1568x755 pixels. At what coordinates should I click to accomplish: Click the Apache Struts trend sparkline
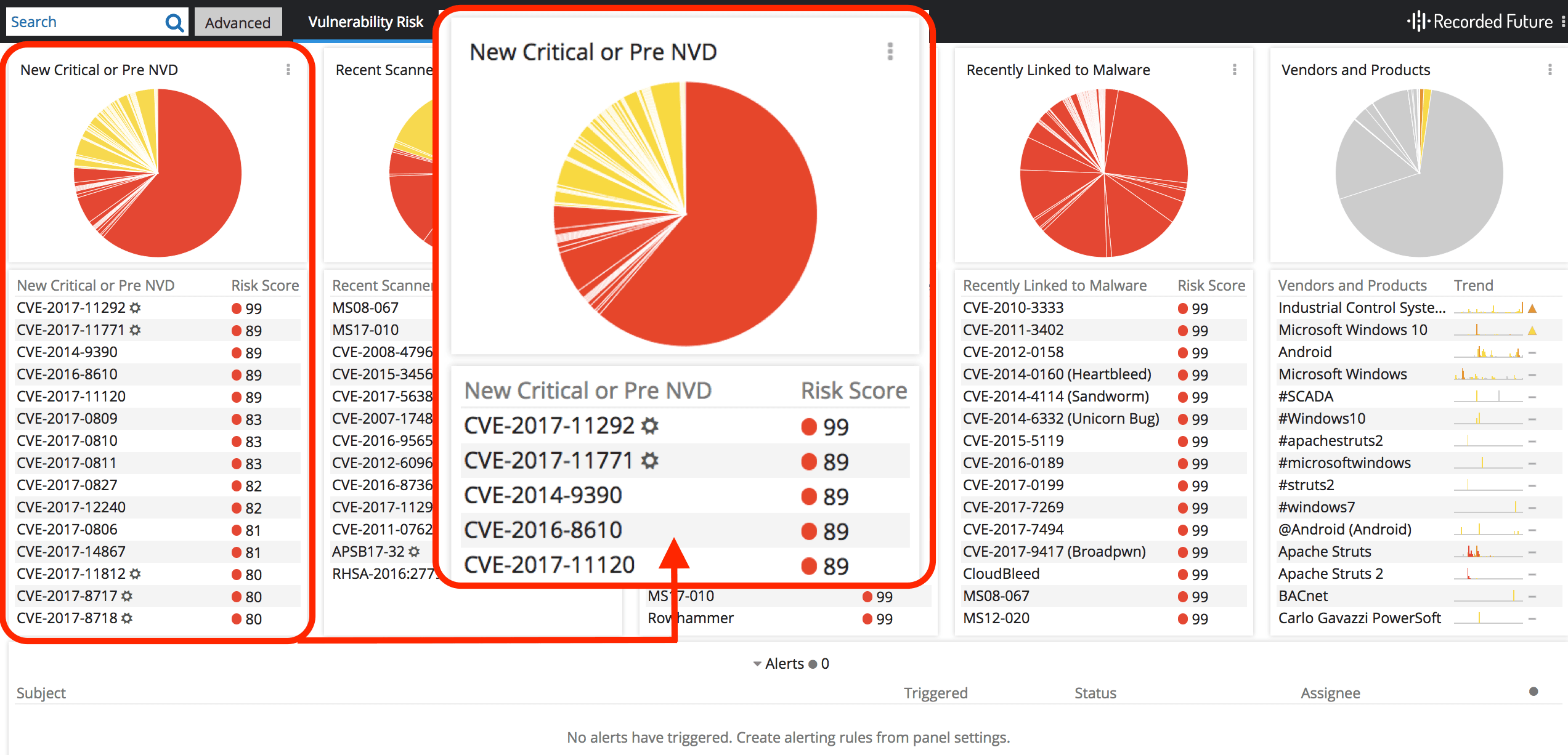coord(1488,552)
